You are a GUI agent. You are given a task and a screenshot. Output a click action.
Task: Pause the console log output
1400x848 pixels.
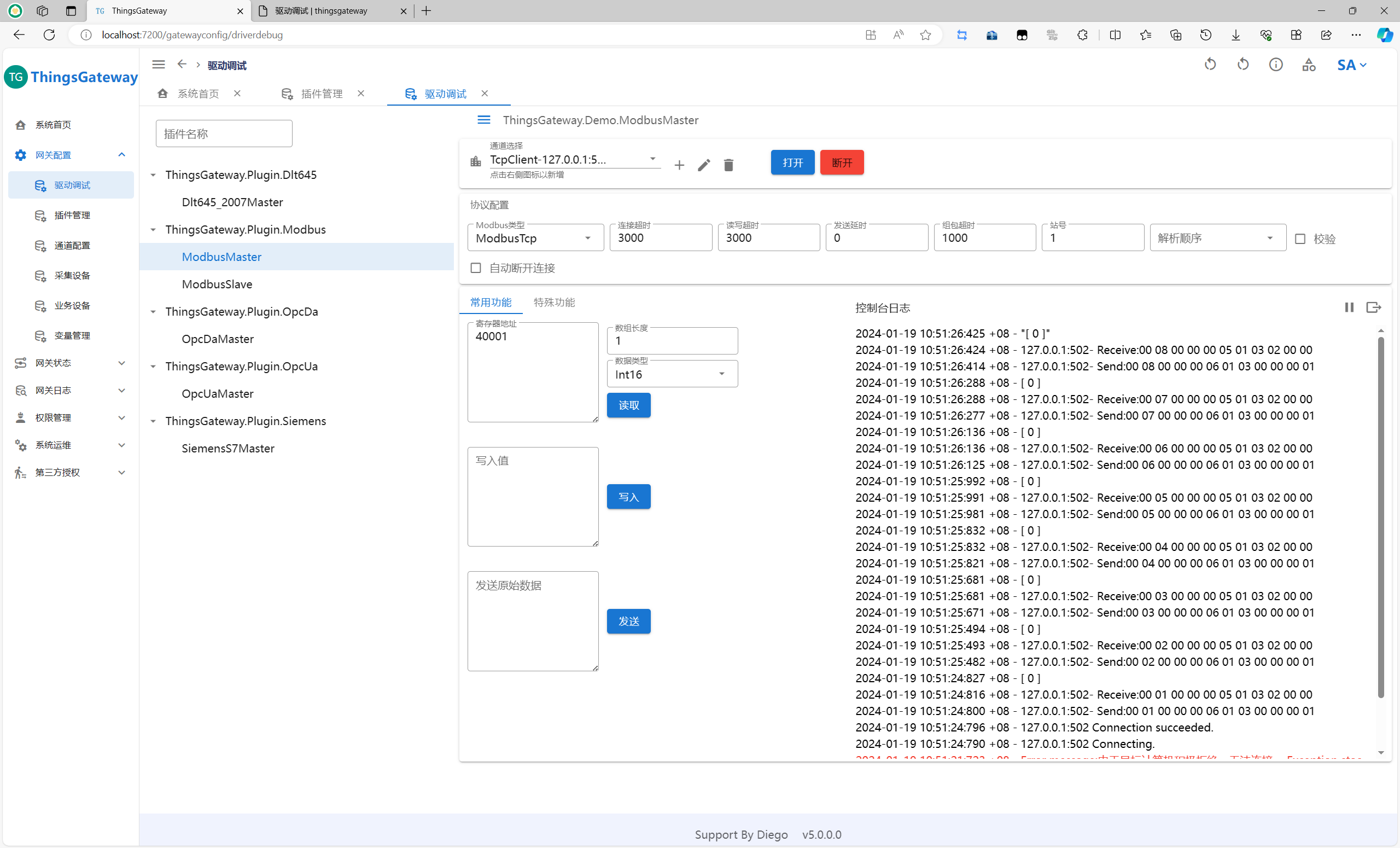[x=1349, y=307]
